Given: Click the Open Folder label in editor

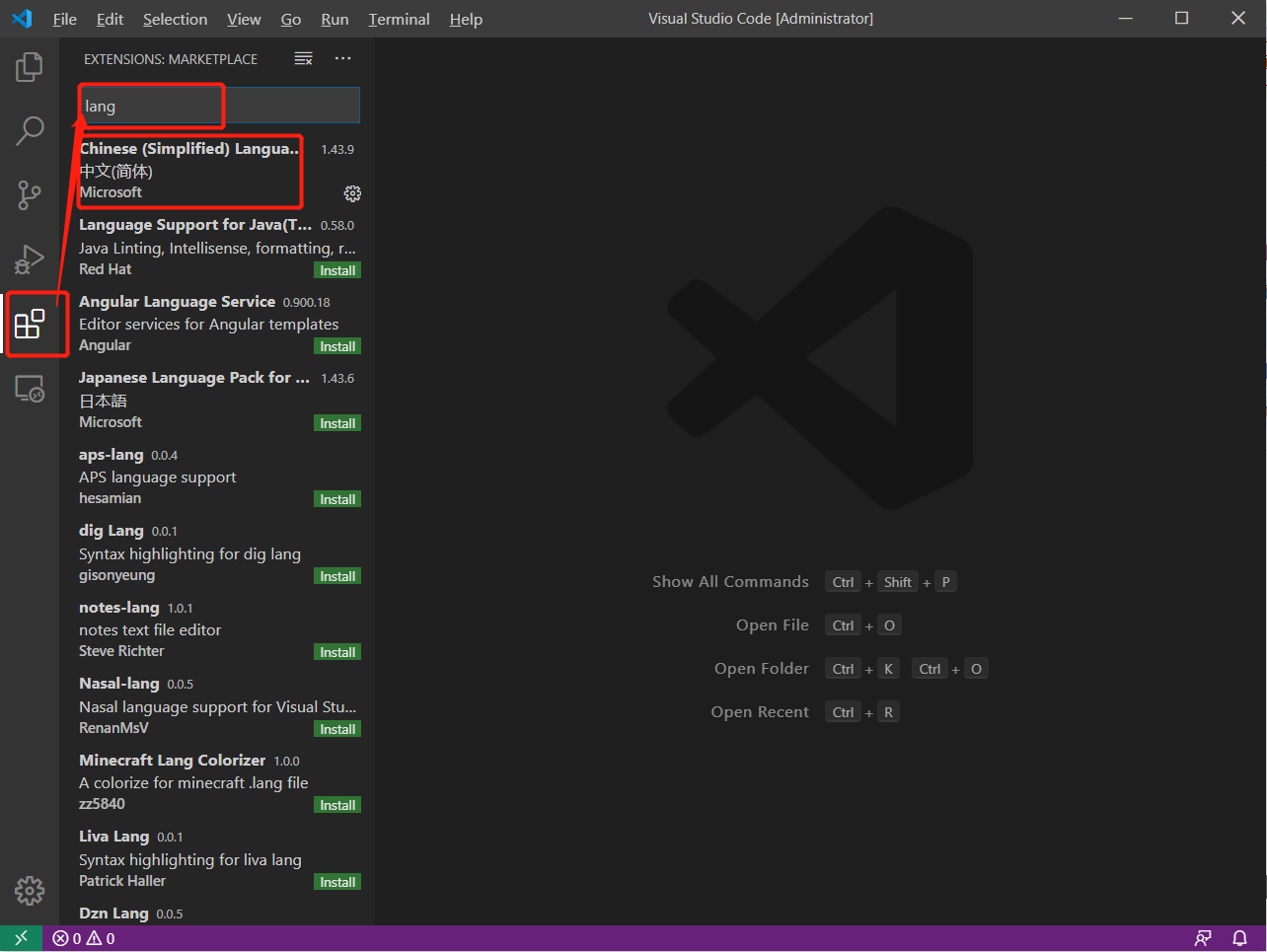Looking at the screenshot, I should tap(762, 669).
